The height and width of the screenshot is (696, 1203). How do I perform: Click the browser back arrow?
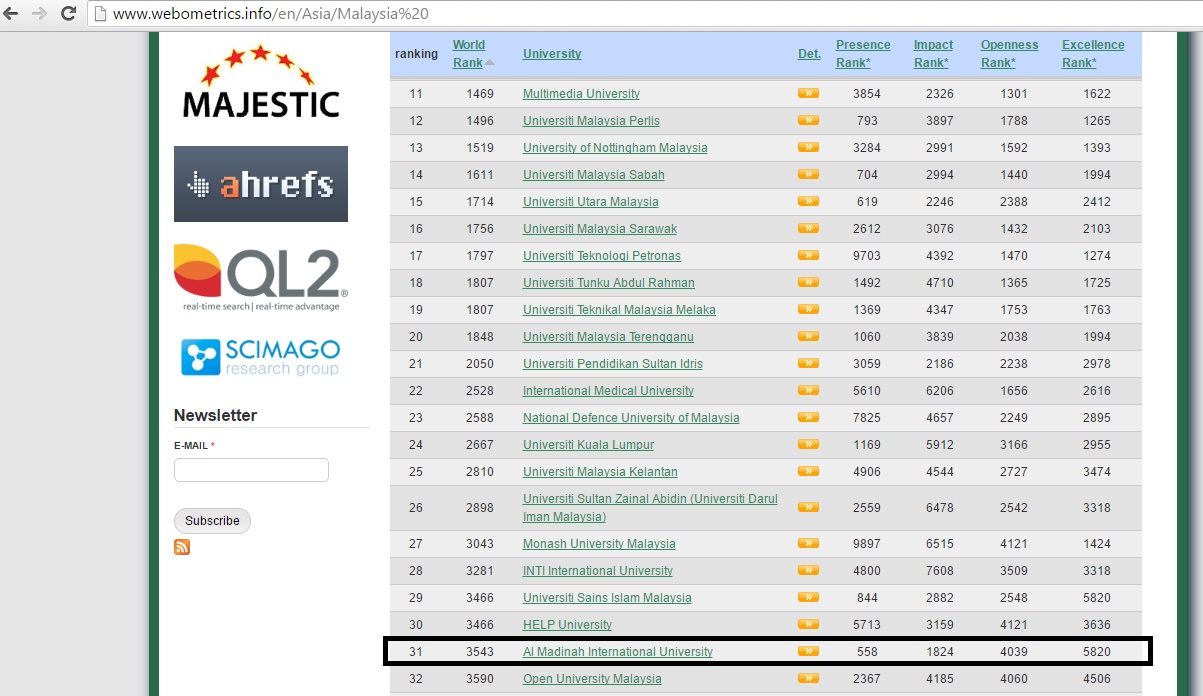(12, 14)
